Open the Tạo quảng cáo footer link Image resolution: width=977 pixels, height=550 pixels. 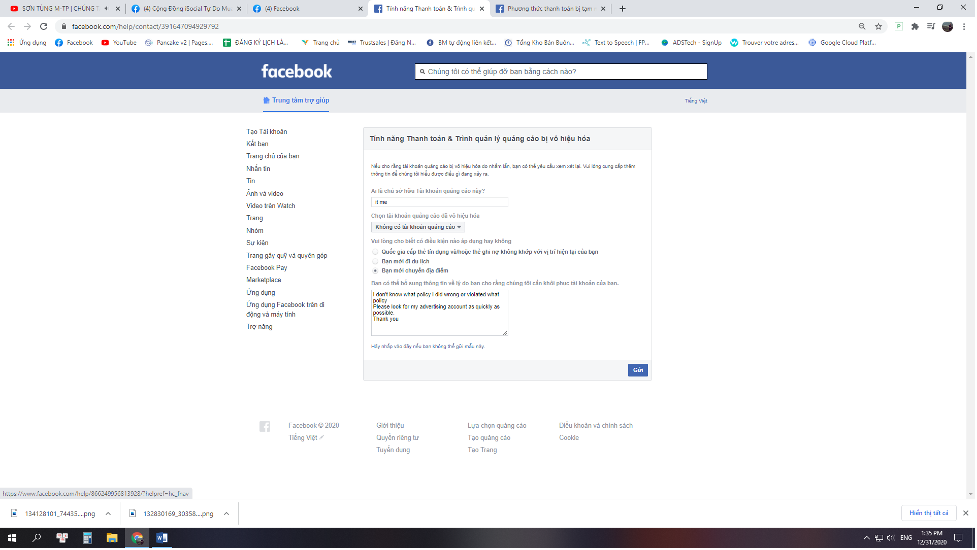pos(488,438)
